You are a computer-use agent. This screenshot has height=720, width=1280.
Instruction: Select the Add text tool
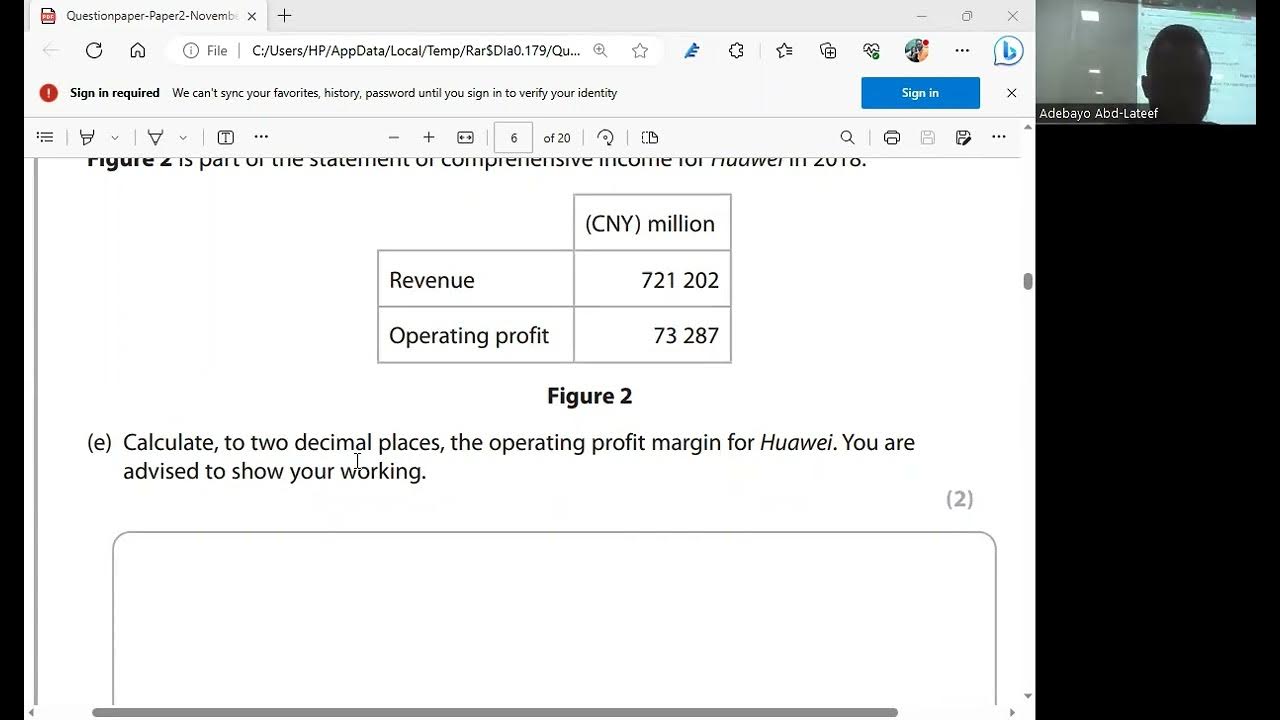click(x=226, y=137)
